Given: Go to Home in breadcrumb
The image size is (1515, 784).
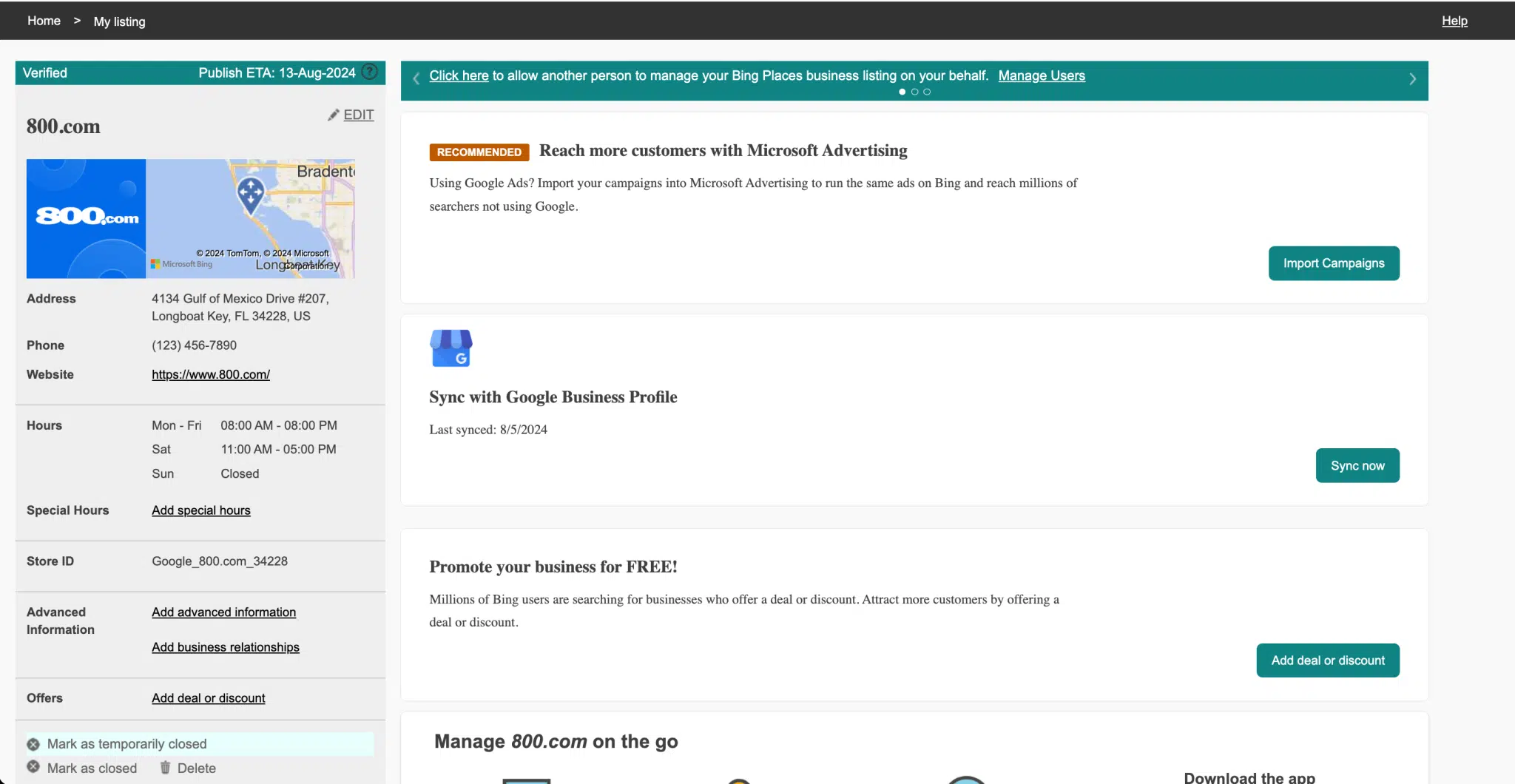Looking at the screenshot, I should coord(44,21).
